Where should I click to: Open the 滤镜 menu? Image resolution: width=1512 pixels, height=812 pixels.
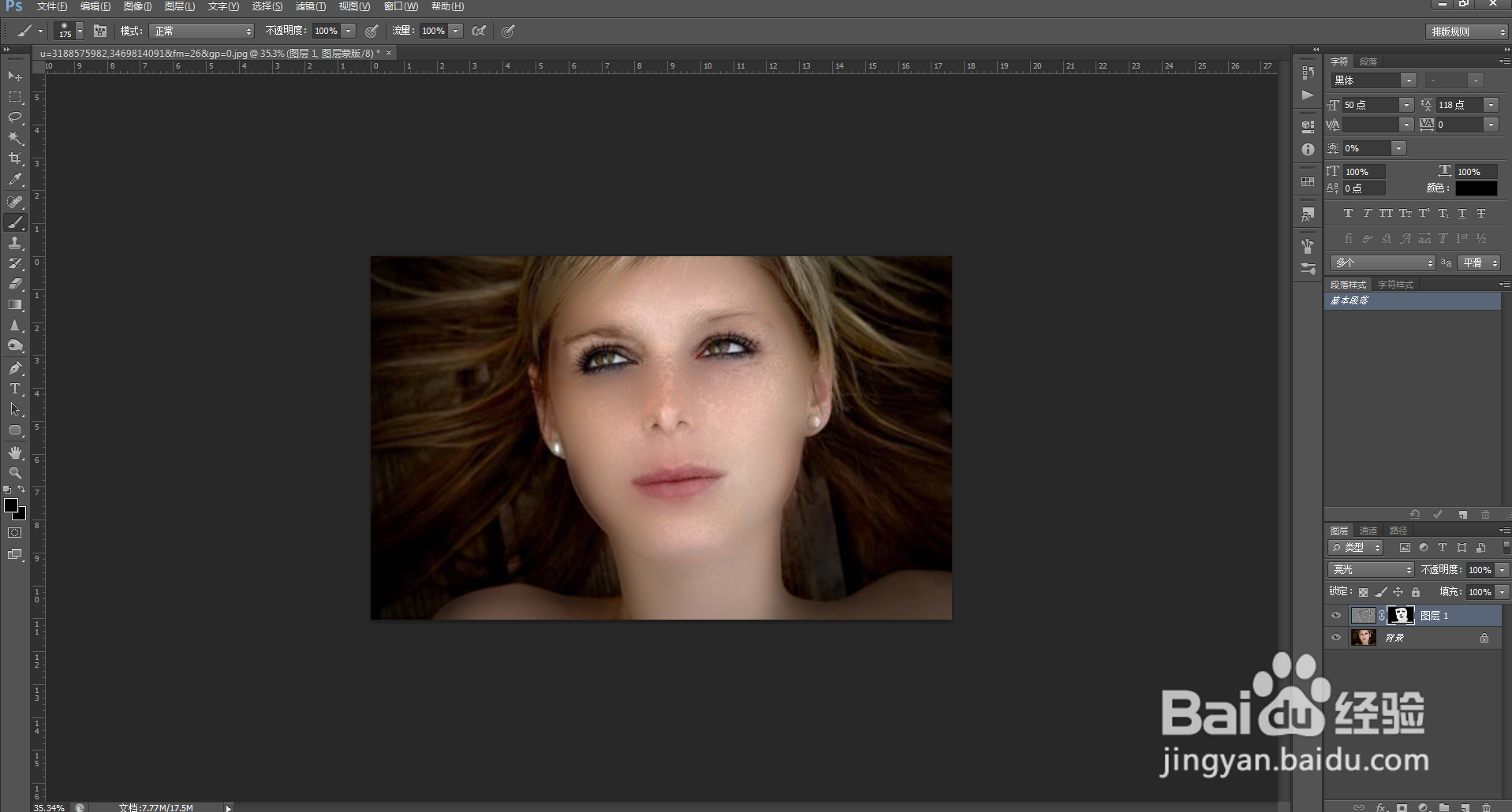310,6
